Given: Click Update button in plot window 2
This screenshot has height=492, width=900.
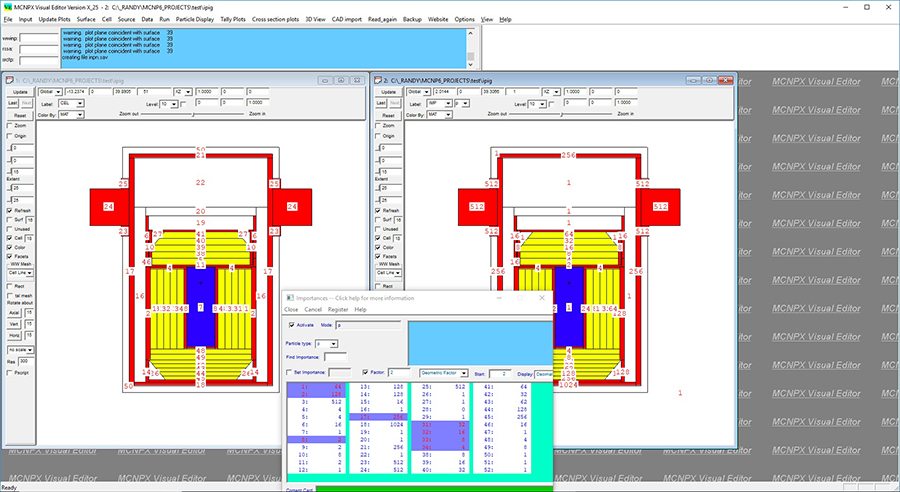Looking at the screenshot, I should 389,92.
